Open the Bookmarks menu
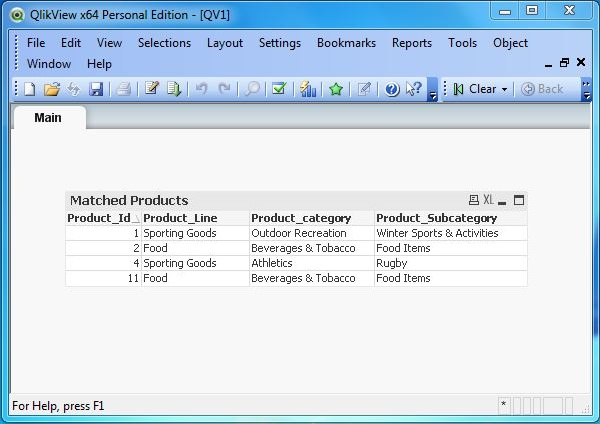This screenshot has height=424, width=600. point(346,43)
